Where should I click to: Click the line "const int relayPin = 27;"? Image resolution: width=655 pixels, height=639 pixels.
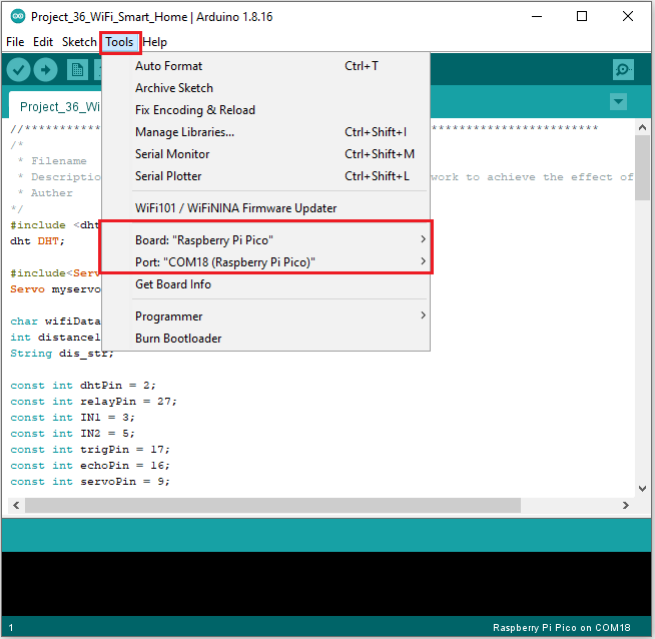coord(94,402)
